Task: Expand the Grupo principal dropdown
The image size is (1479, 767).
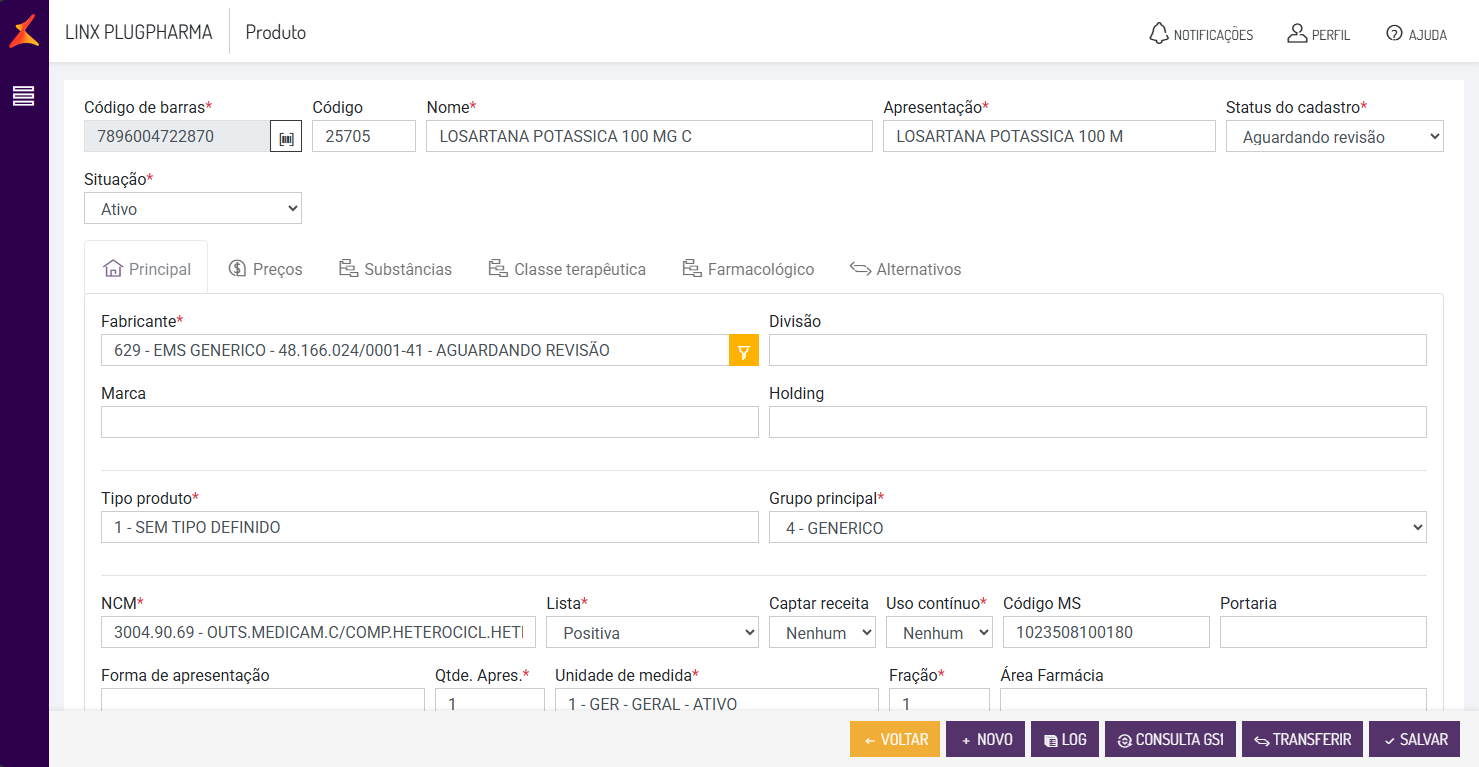Action: [x=1097, y=528]
